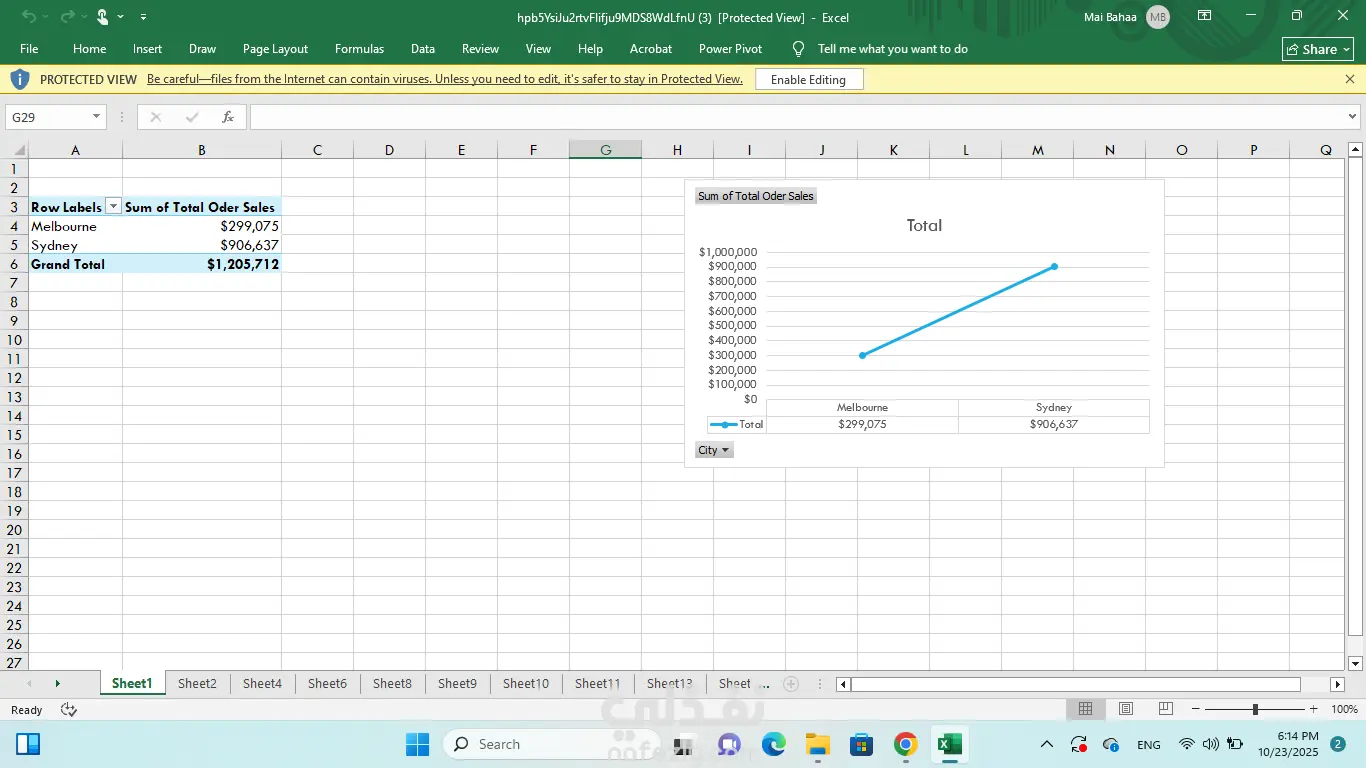This screenshot has width=1366, height=768.
Task: Click the Touch/Mouse Mode icon in Quick Access Toolbar
Action: [102, 17]
